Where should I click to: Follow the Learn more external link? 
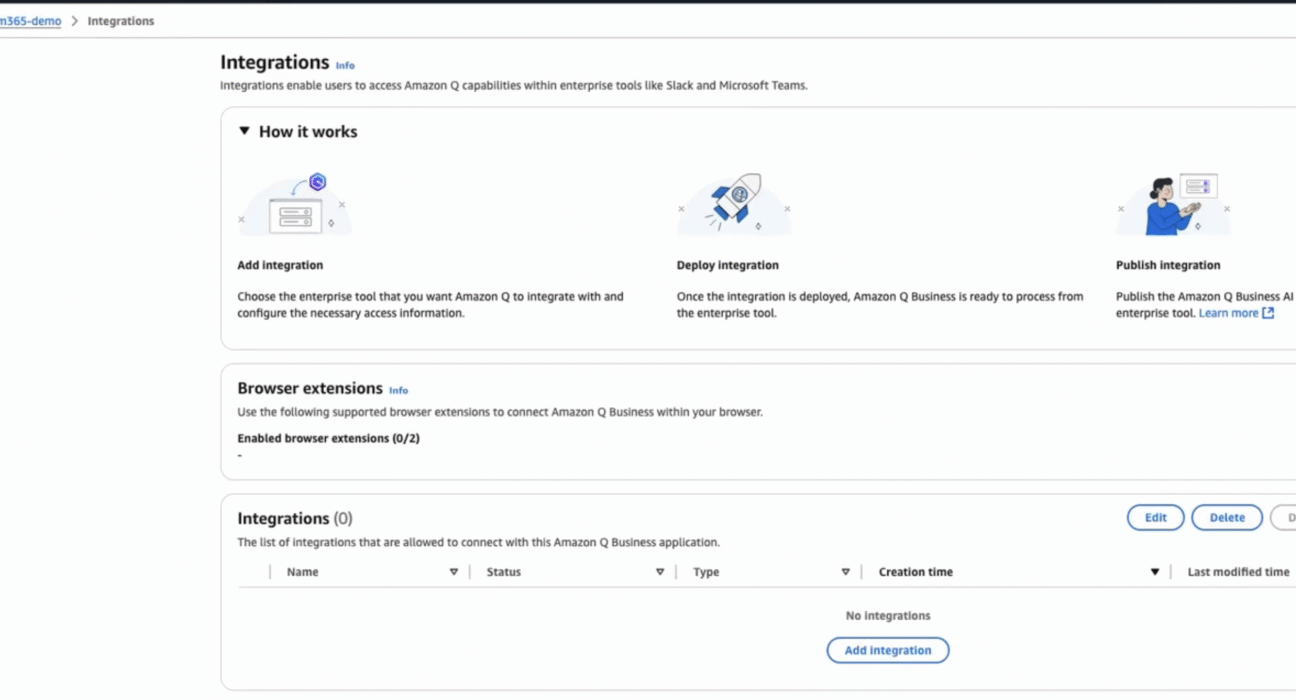(1228, 313)
